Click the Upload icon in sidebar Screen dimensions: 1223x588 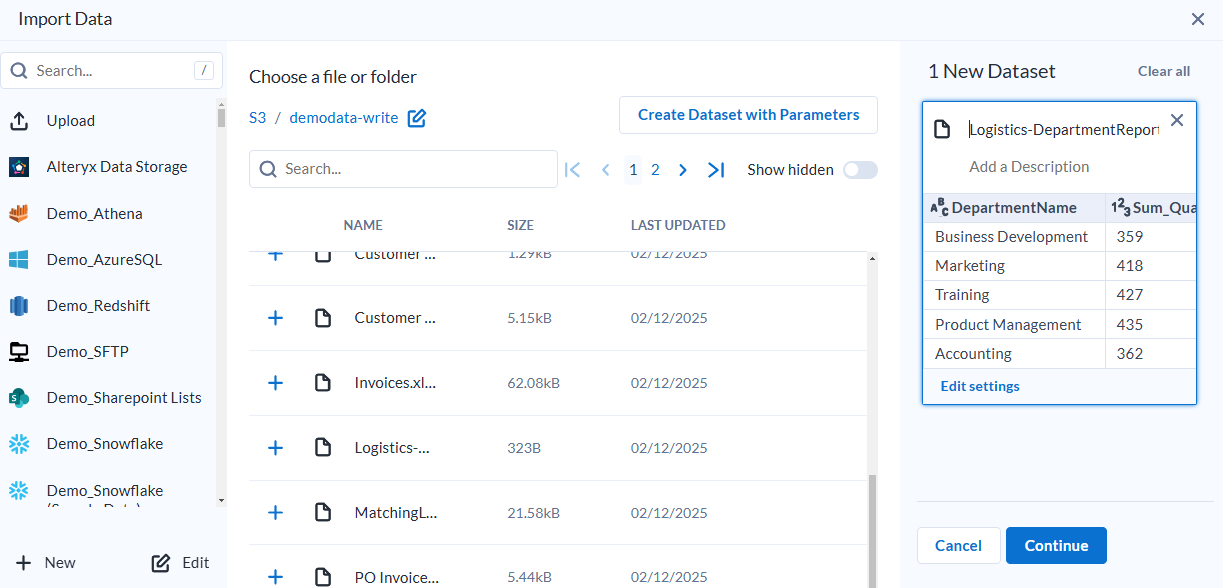tap(19, 121)
